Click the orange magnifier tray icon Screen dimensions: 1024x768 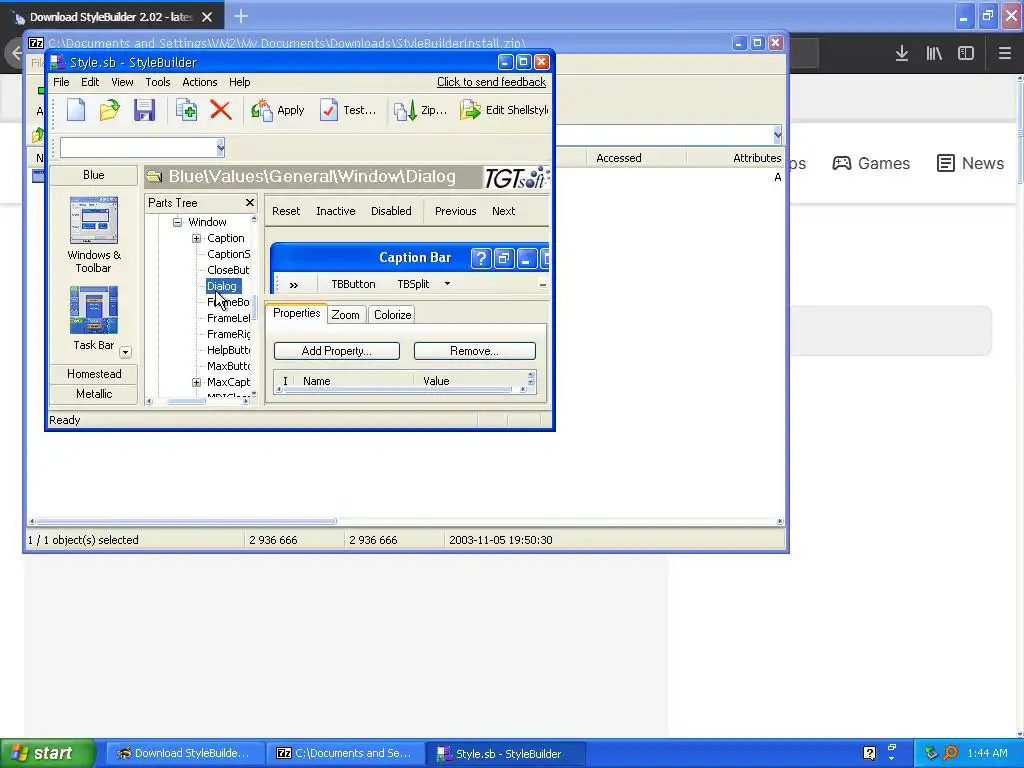pos(951,753)
